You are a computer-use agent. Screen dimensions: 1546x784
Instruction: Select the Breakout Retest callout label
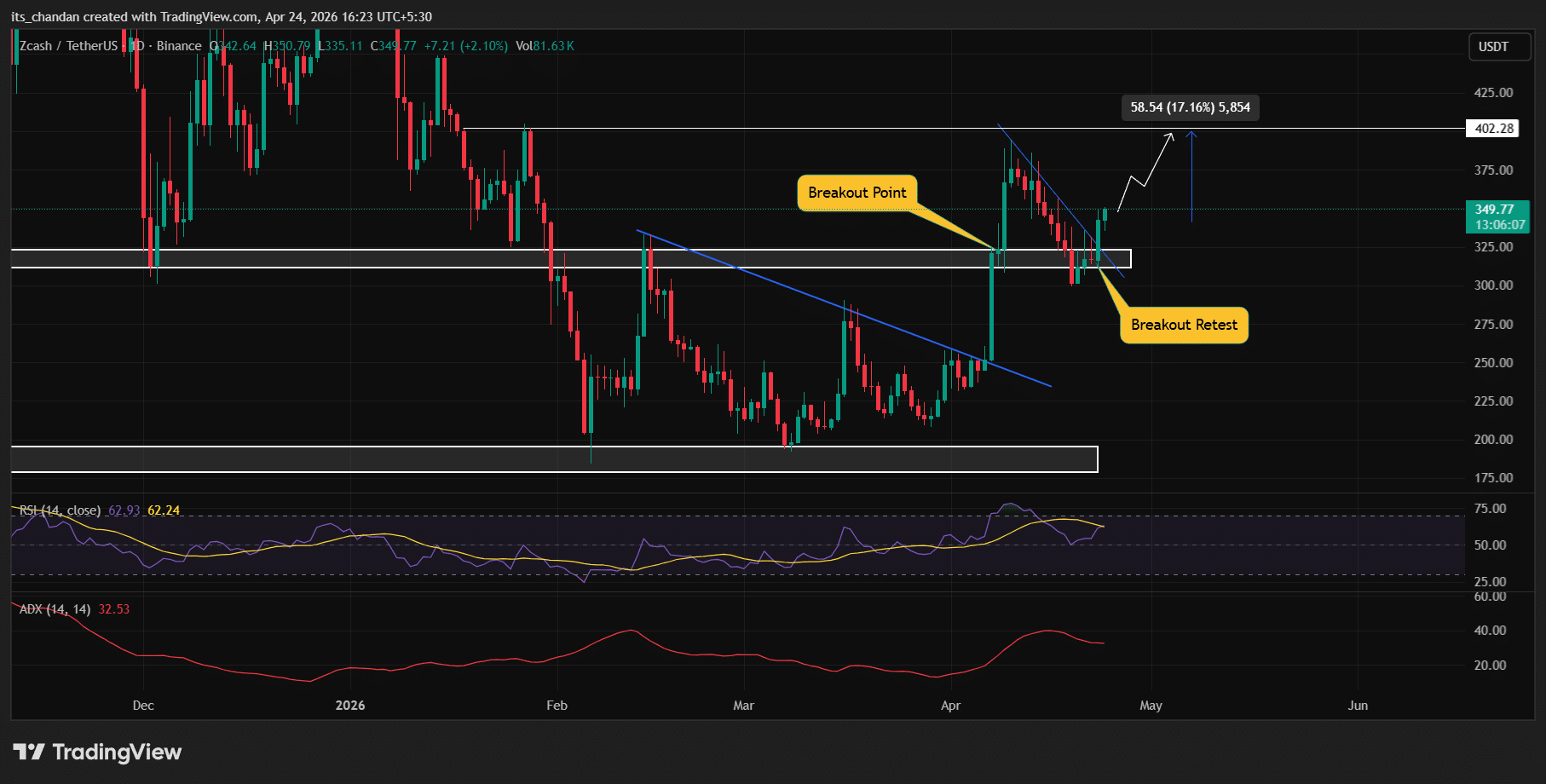pos(1183,325)
